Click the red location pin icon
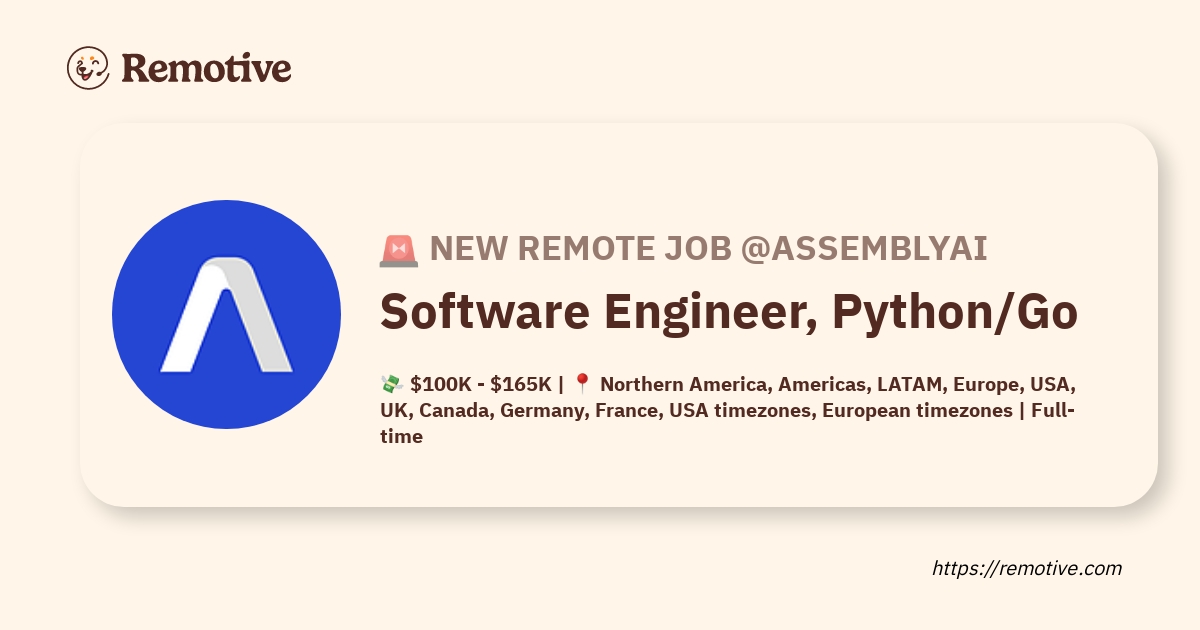The image size is (1200, 630). tap(583, 385)
